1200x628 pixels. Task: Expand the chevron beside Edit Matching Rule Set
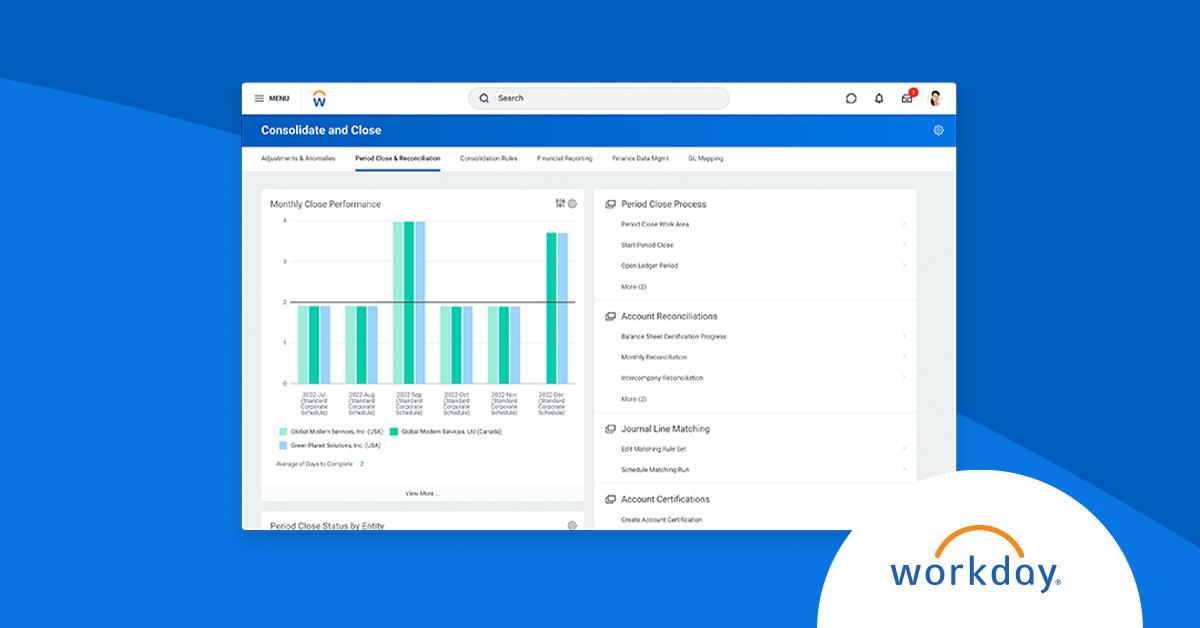(905, 448)
